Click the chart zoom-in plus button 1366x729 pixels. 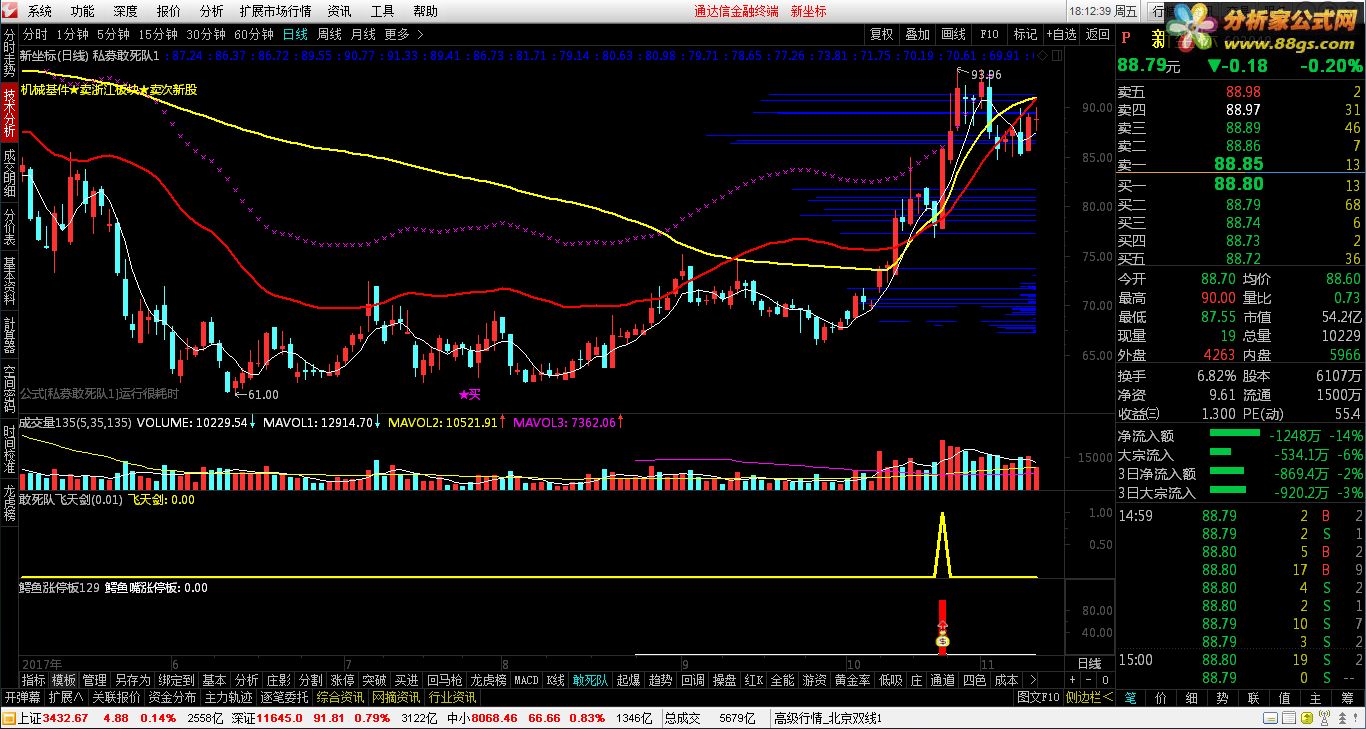click(1074, 680)
